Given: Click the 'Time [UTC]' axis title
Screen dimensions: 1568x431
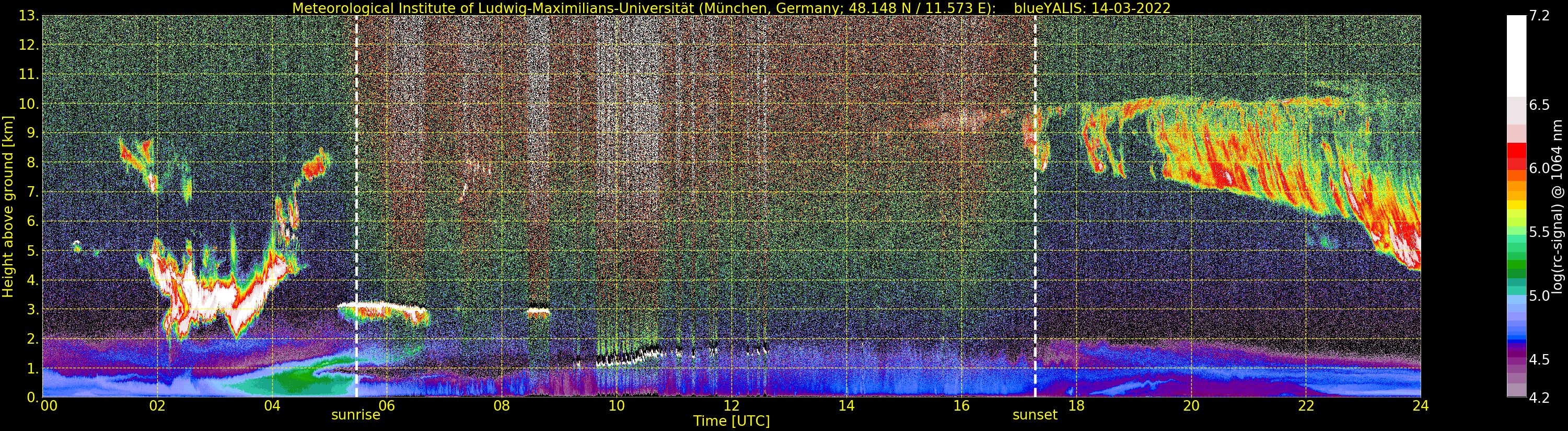Looking at the screenshot, I should click(731, 421).
